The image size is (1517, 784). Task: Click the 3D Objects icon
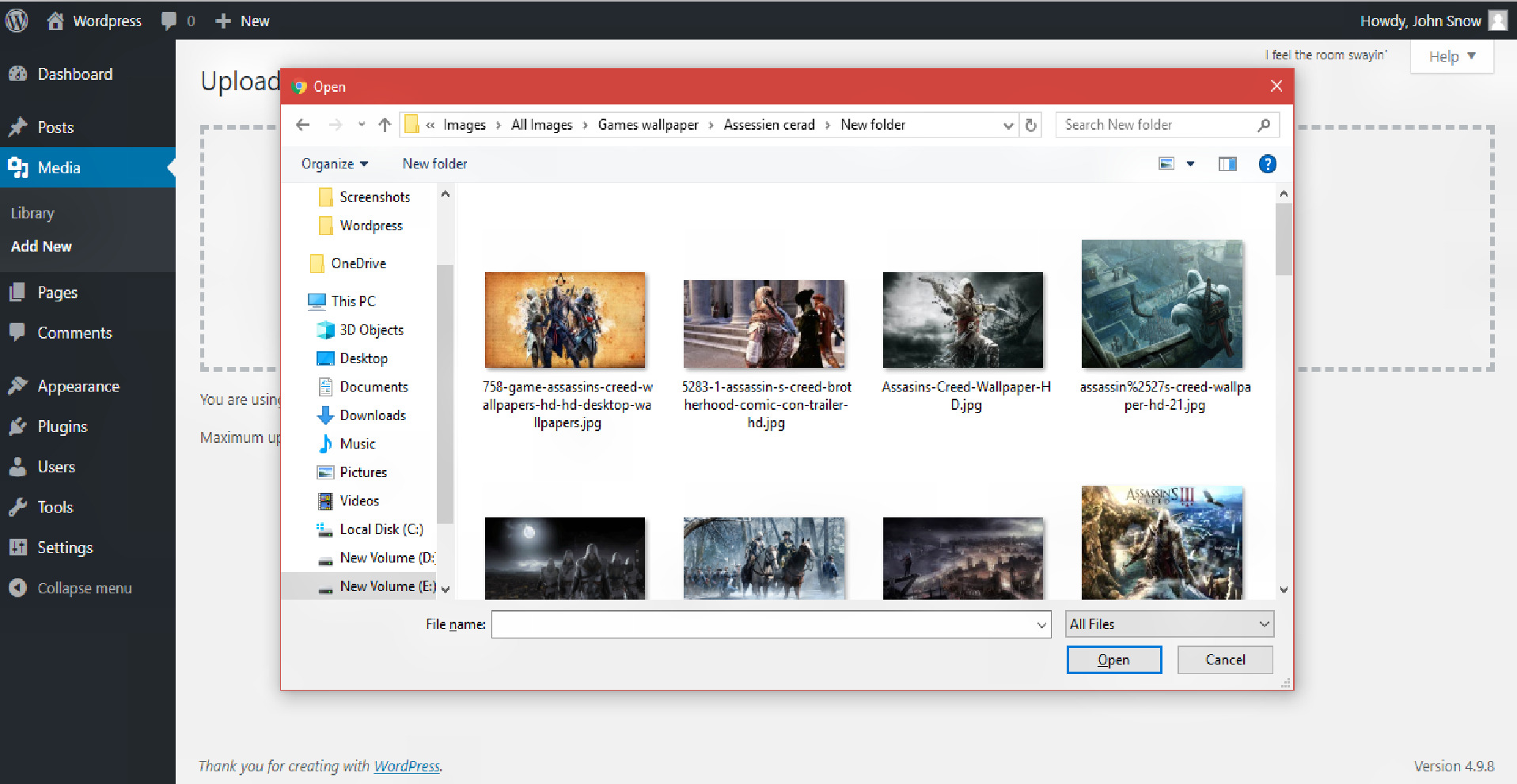325,330
